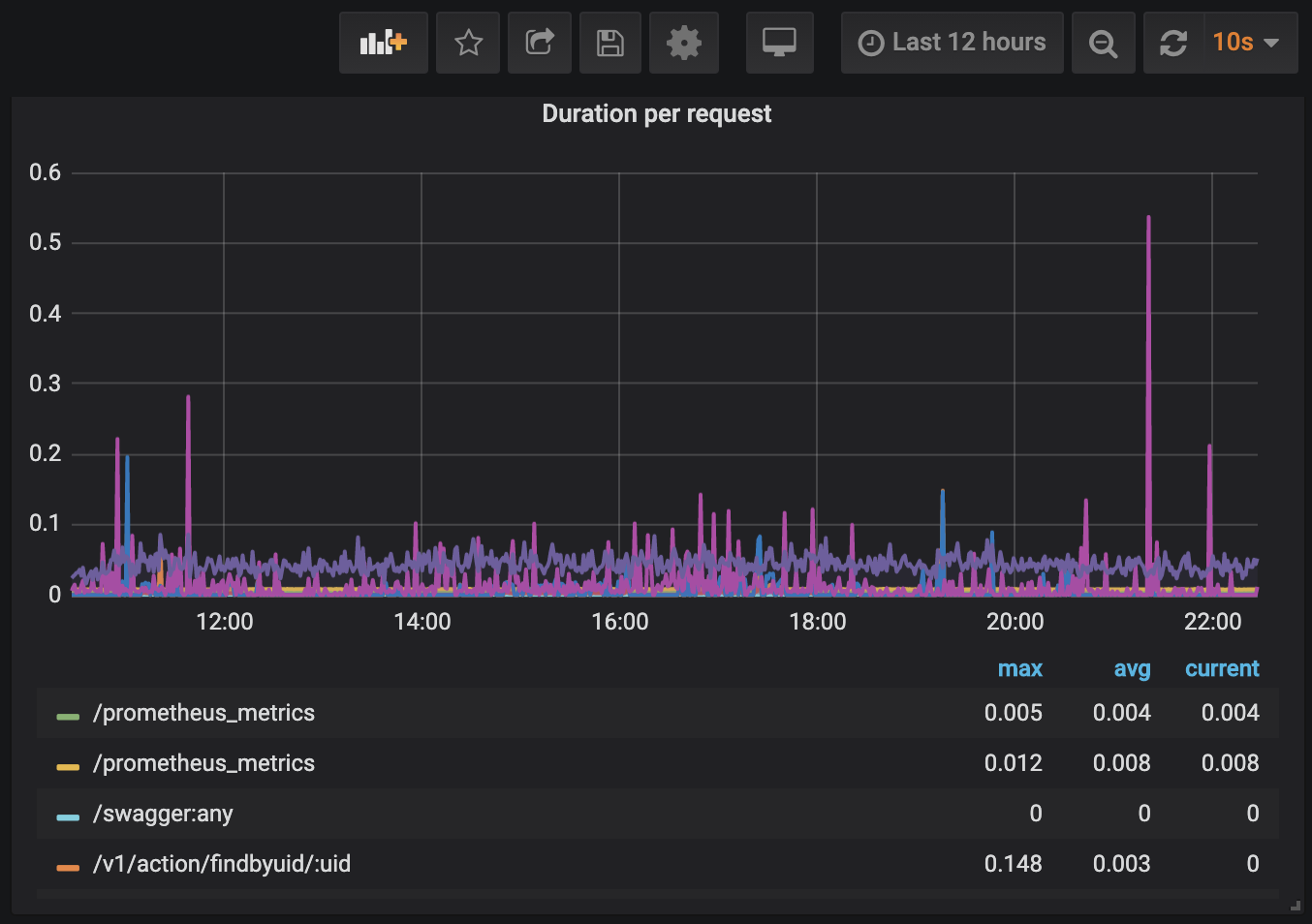This screenshot has height=924, width=1312.
Task: Star this dashboard as favorite
Action: click(468, 43)
